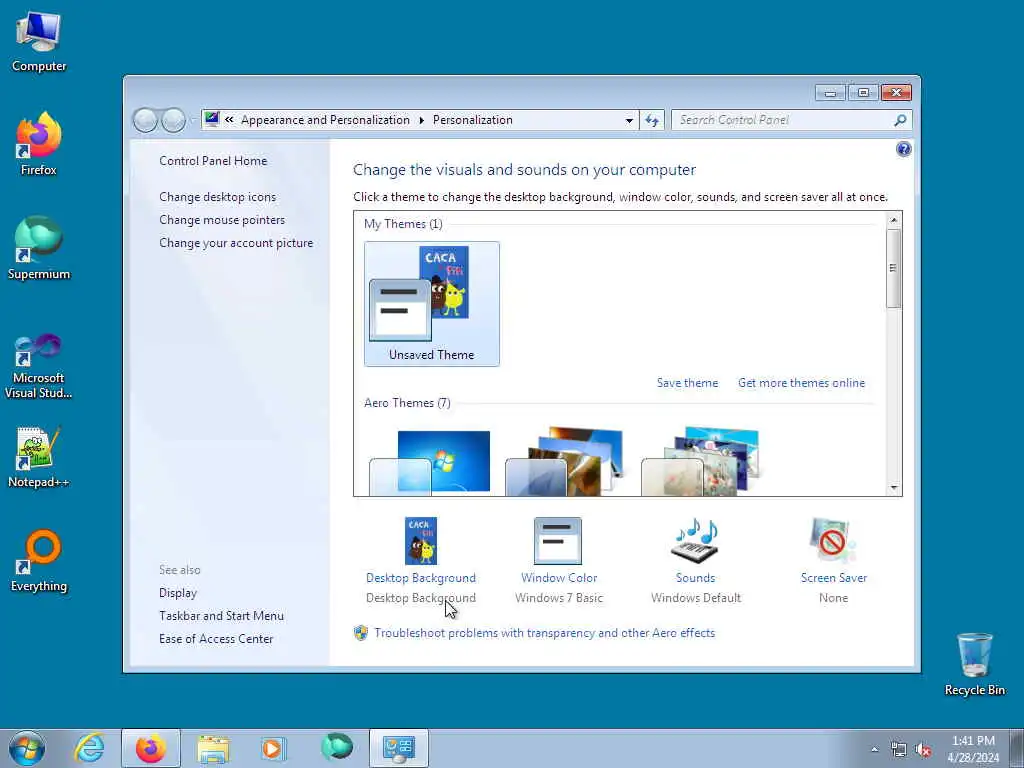The height and width of the screenshot is (768, 1024).
Task: Click the network tray icon
Action: click(899, 750)
